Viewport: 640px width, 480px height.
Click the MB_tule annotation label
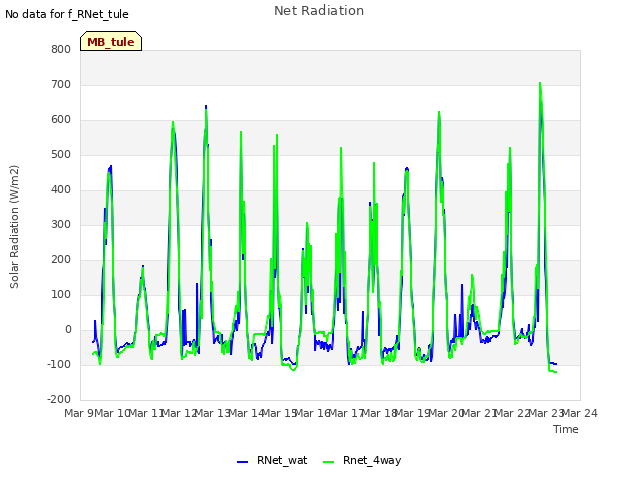111,41
